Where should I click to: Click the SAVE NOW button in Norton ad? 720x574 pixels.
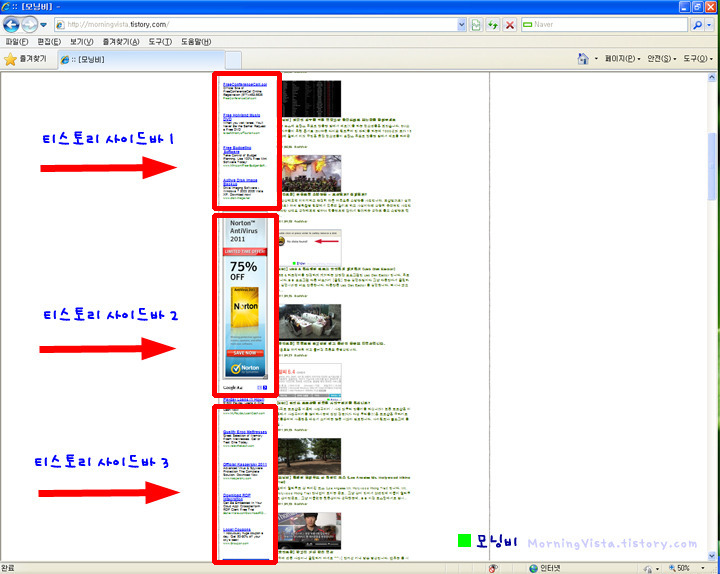tap(245, 353)
